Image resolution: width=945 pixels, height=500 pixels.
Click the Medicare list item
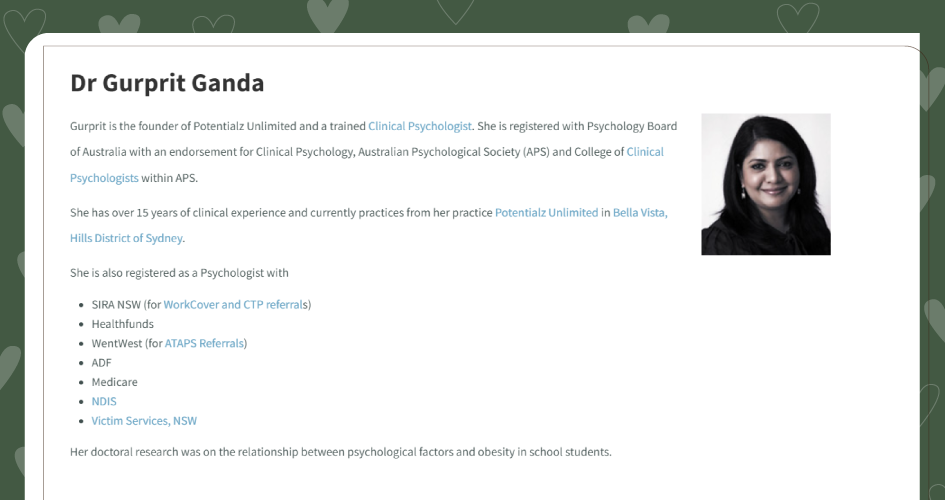click(115, 382)
